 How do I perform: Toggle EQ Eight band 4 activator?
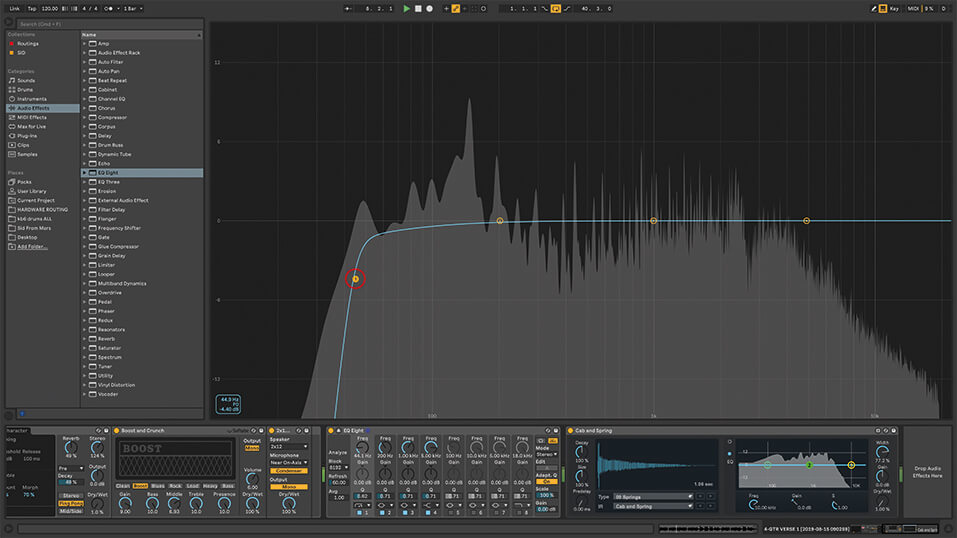point(428,513)
